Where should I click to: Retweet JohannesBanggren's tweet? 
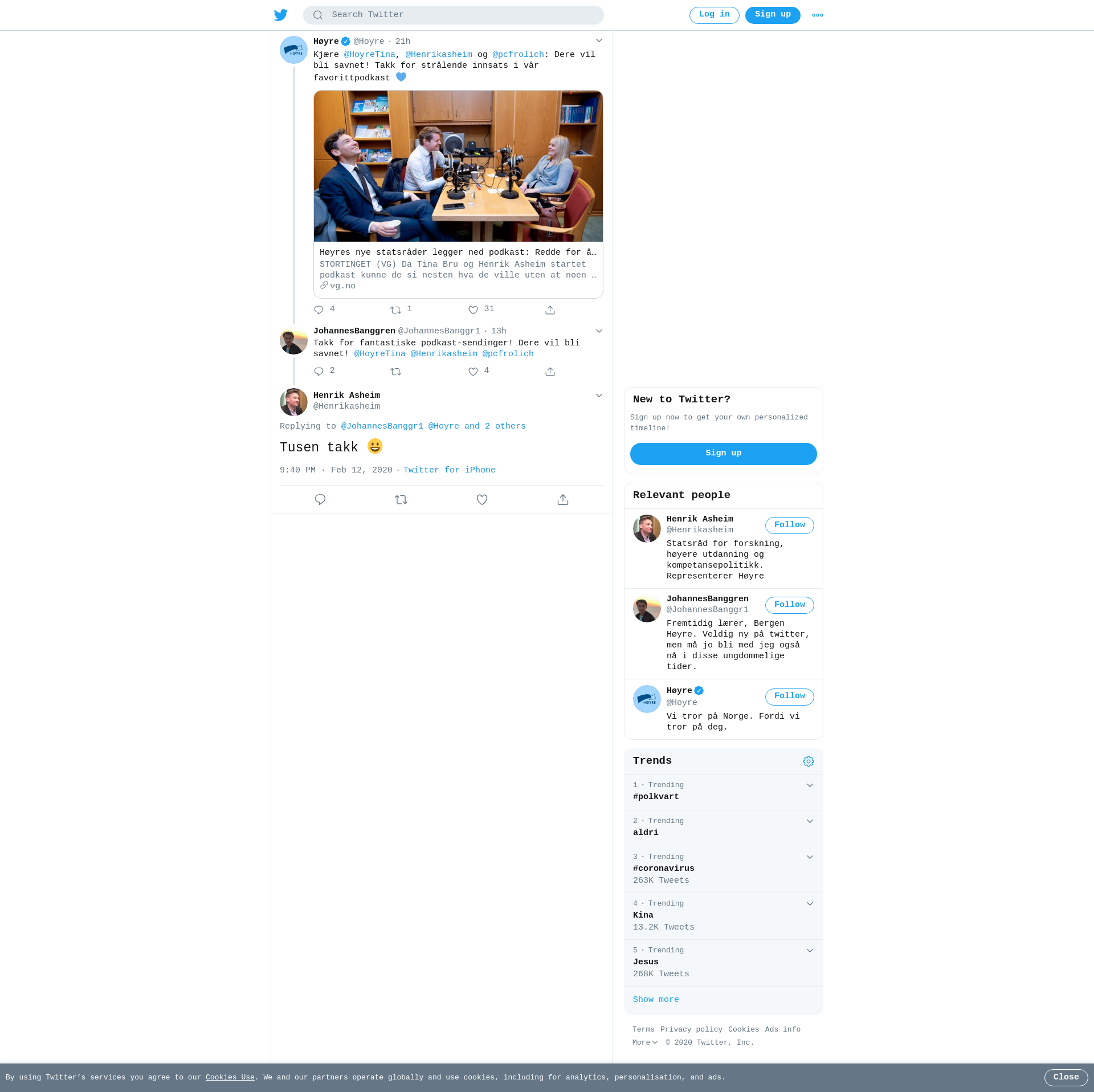395,372
